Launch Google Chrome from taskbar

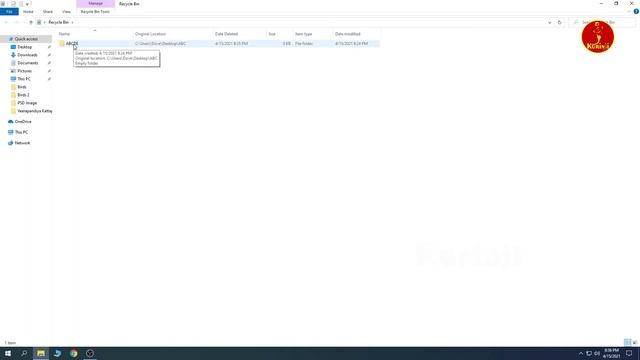[x=73, y=353]
